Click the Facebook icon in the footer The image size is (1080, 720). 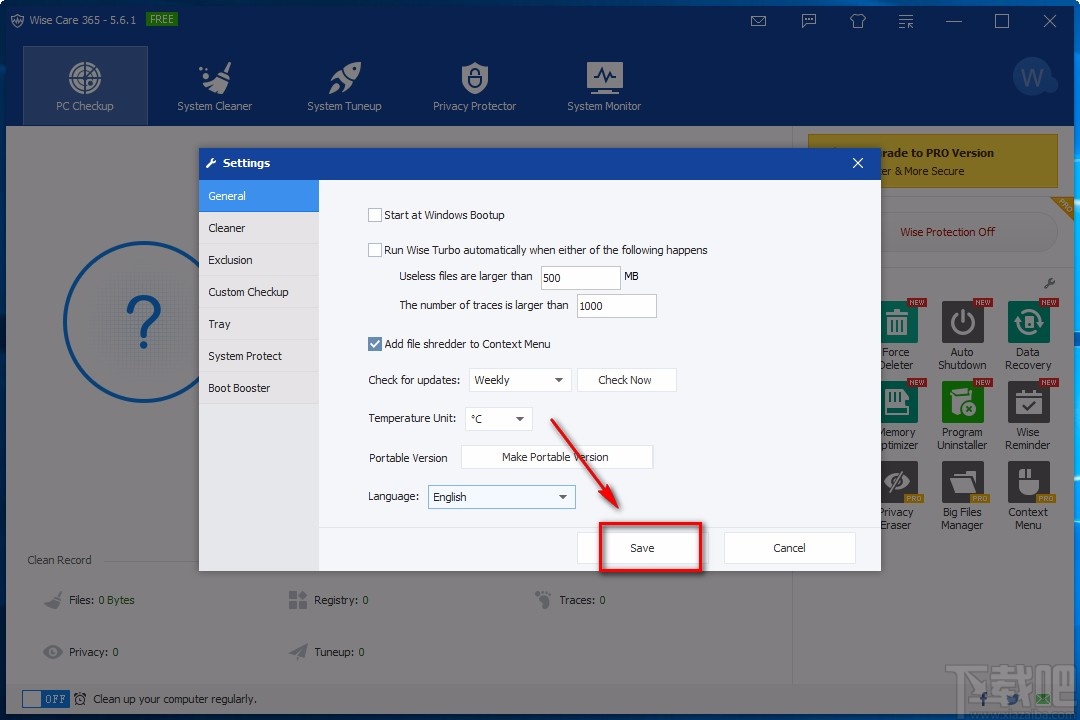(x=983, y=699)
